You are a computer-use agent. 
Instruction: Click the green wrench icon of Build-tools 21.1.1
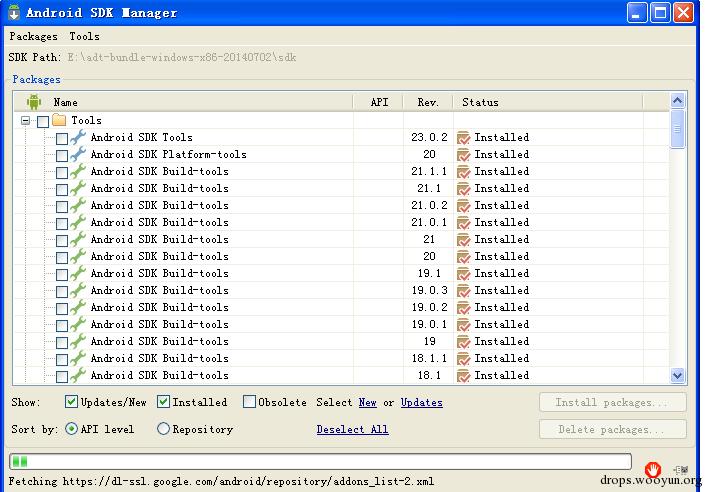click(78, 171)
